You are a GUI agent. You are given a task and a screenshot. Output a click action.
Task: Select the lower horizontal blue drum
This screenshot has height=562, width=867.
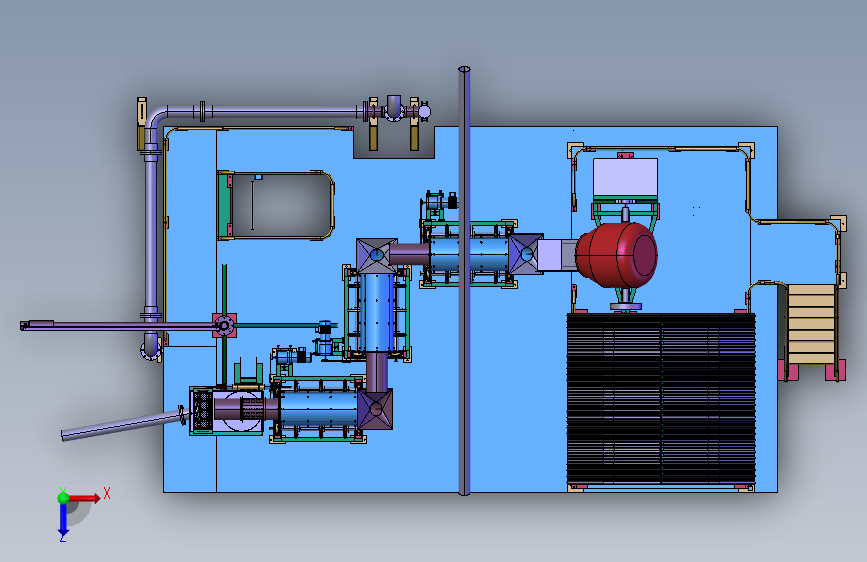(319, 409)
